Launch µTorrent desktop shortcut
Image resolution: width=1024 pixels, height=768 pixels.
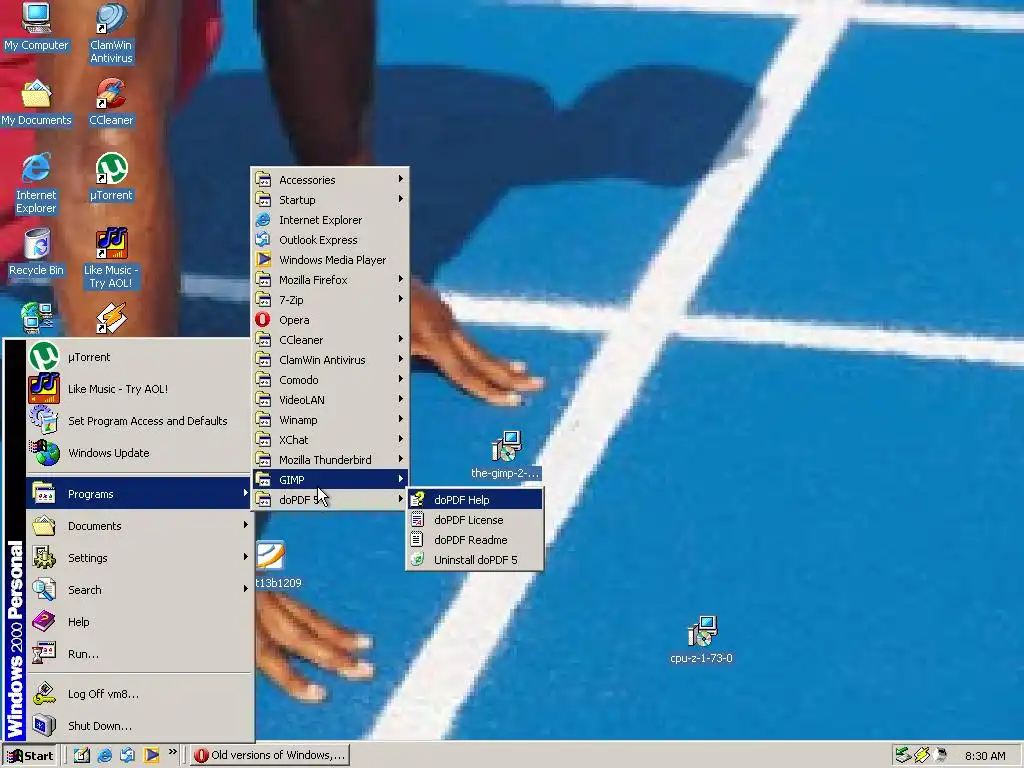click(x=111, y=177)
